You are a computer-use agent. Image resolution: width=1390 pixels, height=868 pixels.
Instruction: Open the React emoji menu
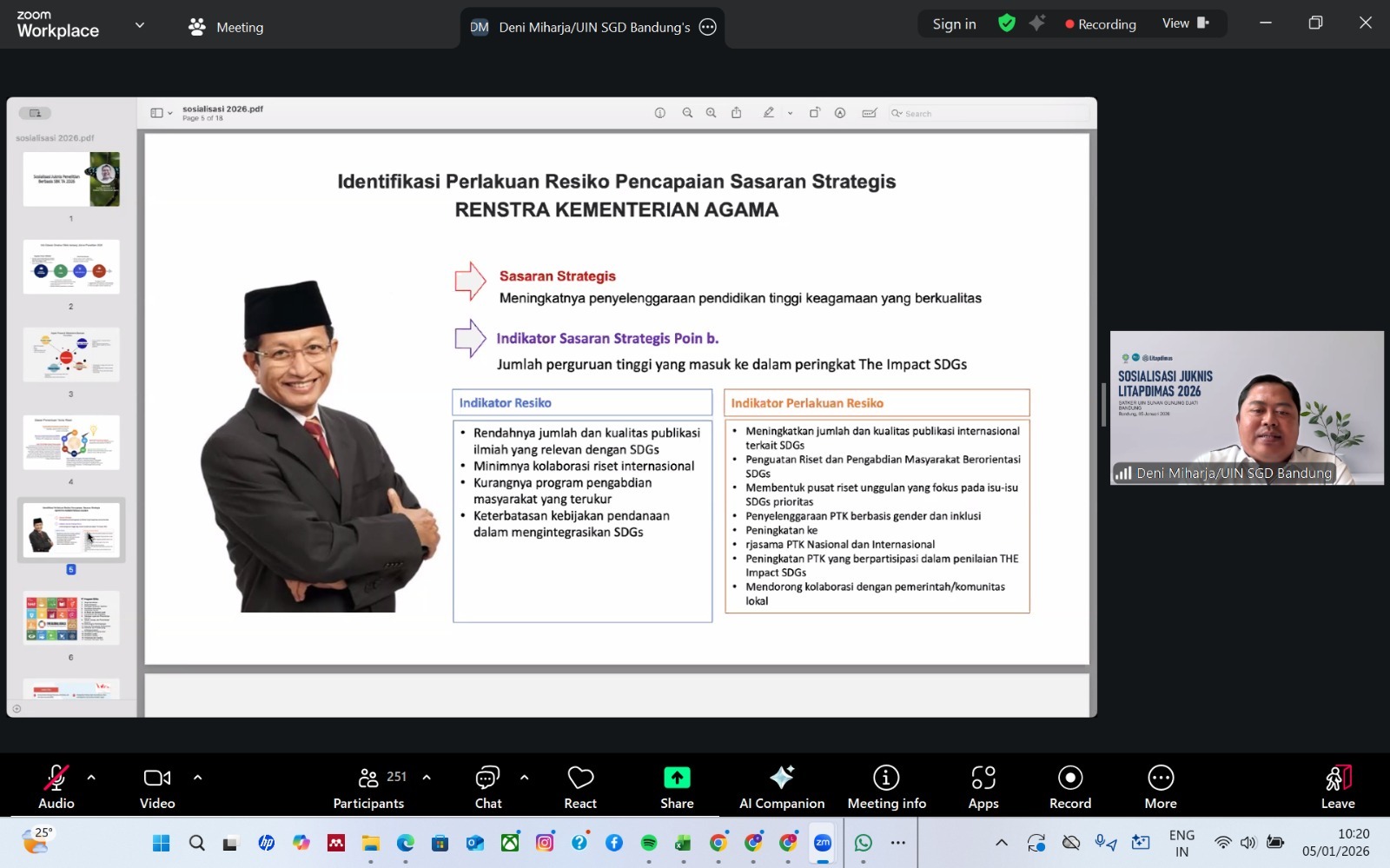580,786
